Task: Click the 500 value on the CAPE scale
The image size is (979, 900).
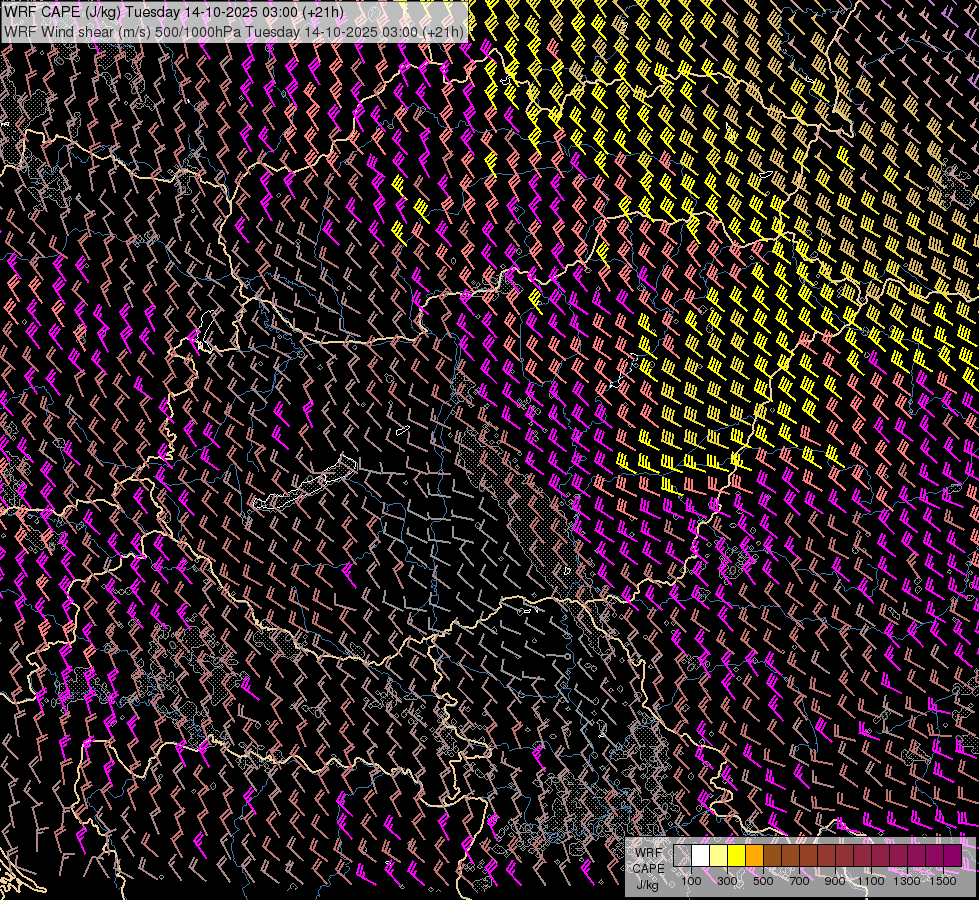Action: (x=763, y=881)
